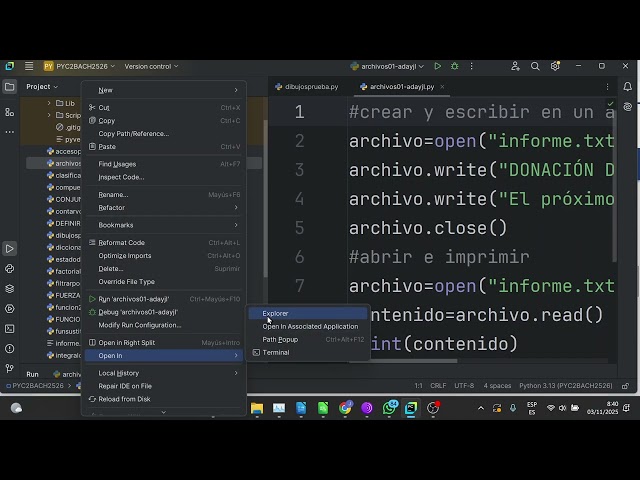
Task: Open the main hamburger menu
Action: click(x=29, y=66)
